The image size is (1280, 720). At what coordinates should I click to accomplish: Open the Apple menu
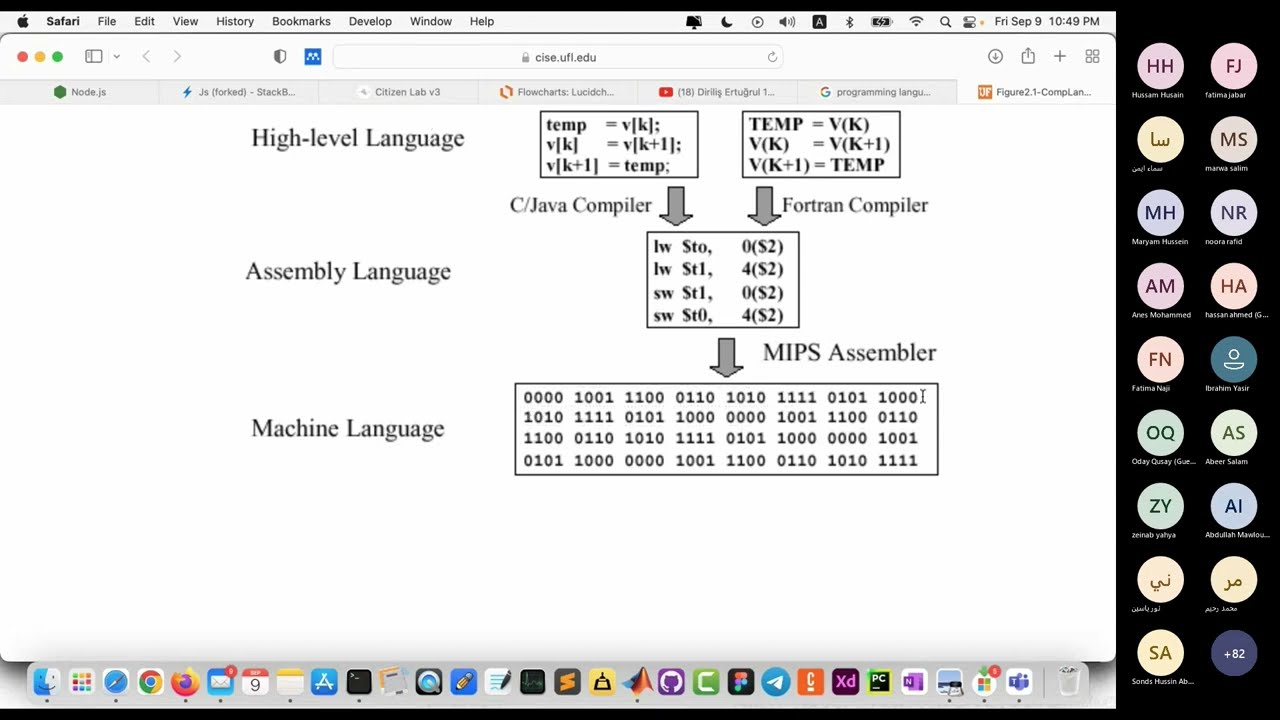coord(23,21)
